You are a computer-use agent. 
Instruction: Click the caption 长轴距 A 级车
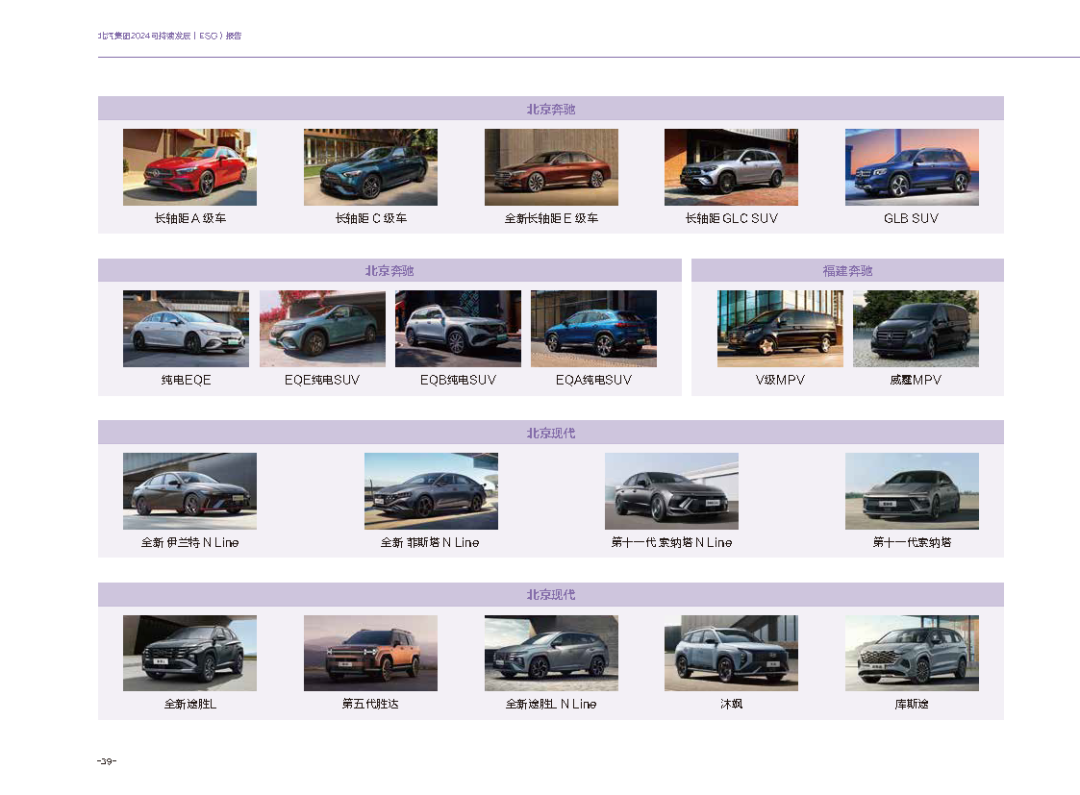point(190,218)
